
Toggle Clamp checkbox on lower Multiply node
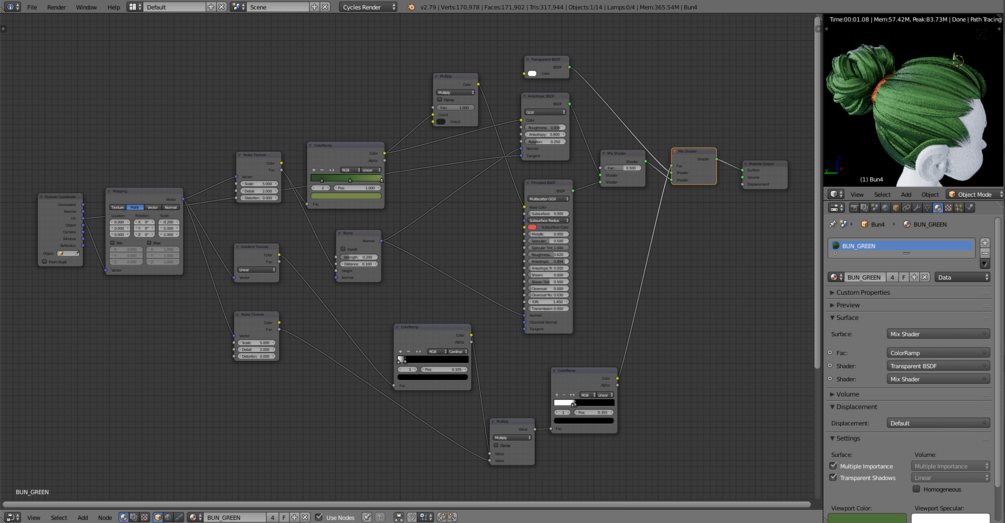click(x=496, y=445)
